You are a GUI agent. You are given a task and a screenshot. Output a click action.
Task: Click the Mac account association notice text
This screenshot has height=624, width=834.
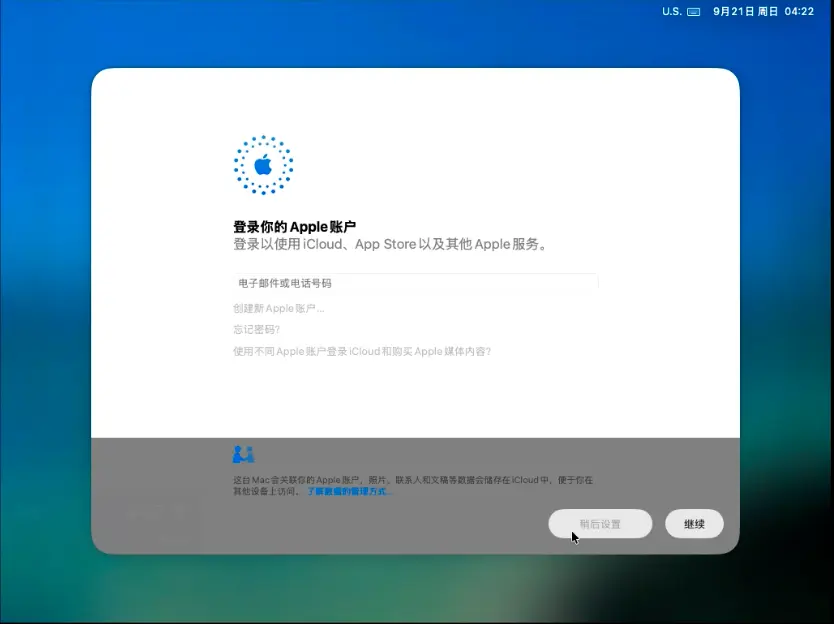[413, 486]
